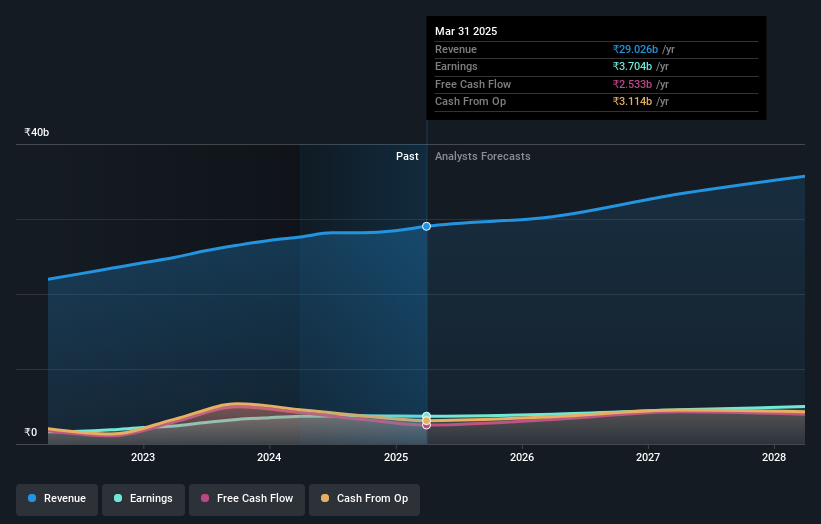The width and height of the screenshot is (821, 524).
Task: Click the 'Past' section label
Action: [407, 157]
